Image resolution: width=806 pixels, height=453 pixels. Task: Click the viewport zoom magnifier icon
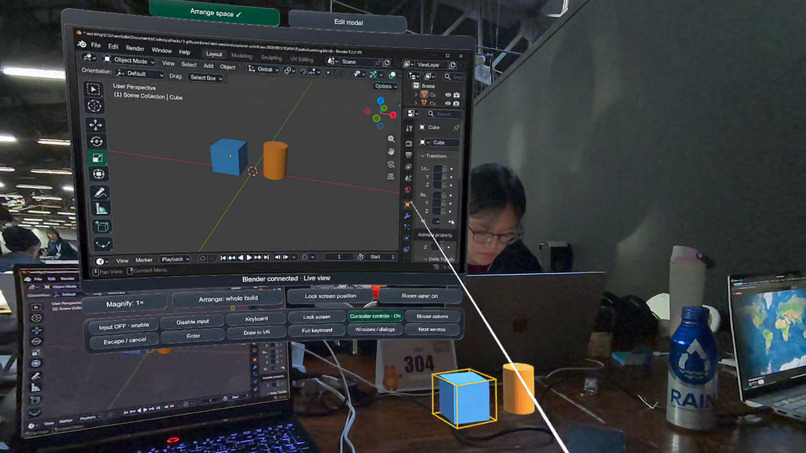click(391, 139)
